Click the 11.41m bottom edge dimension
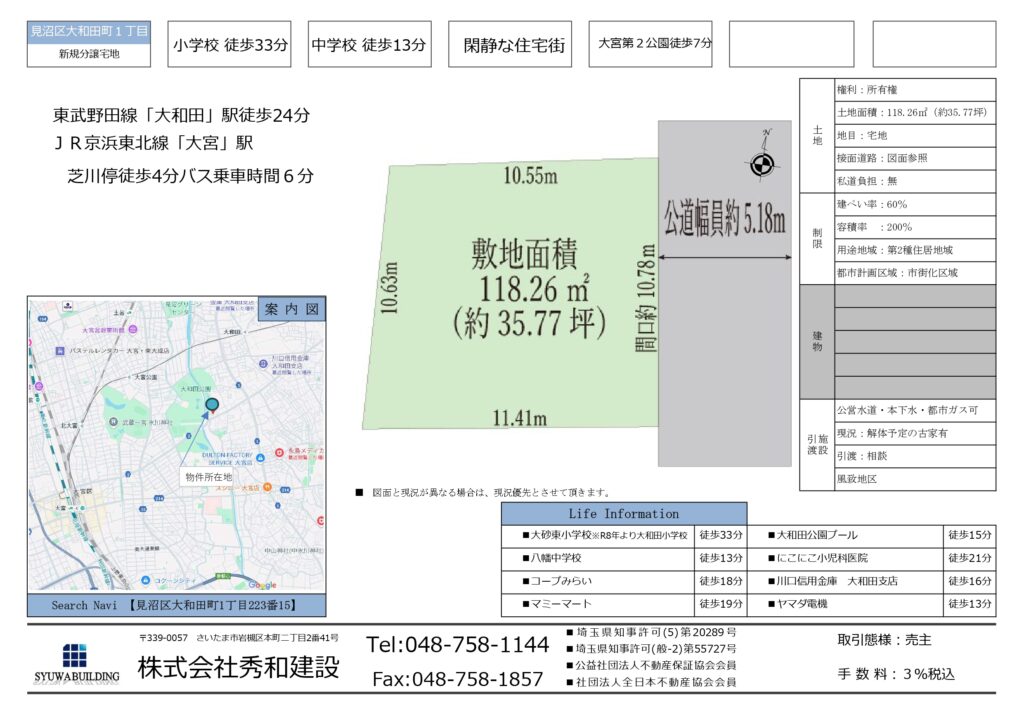This screenshot has width=1024, height=724. [x=520, y=418]
